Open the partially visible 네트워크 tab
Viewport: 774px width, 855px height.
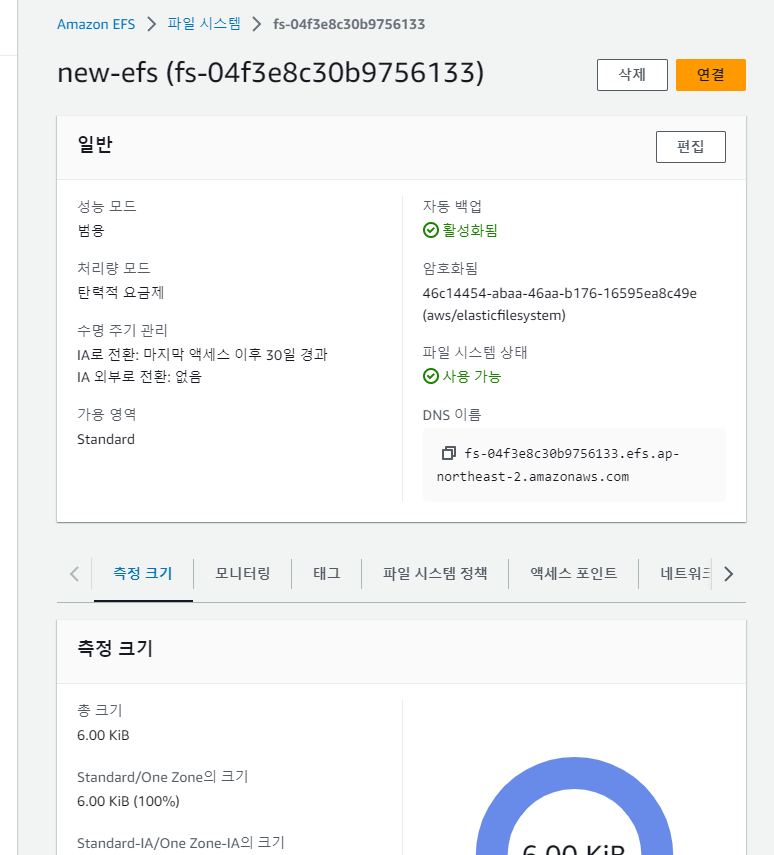click(685, 574)
